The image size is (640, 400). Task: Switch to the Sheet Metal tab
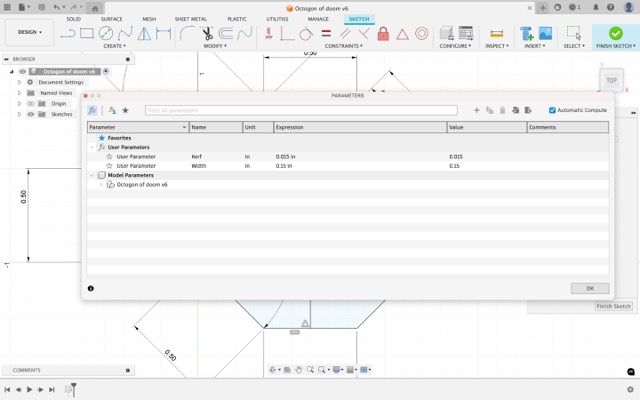point(191,19)
